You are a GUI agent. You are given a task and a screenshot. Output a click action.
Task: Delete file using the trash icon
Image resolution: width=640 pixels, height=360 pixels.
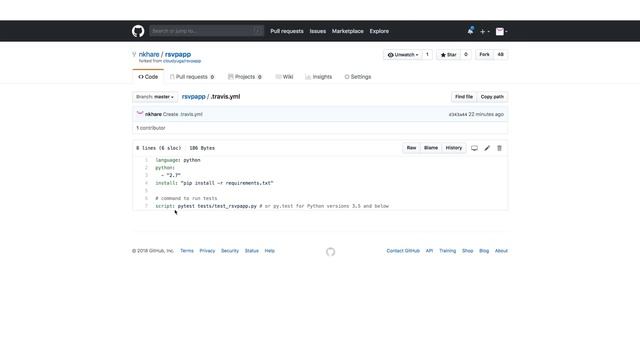[499, 148]
